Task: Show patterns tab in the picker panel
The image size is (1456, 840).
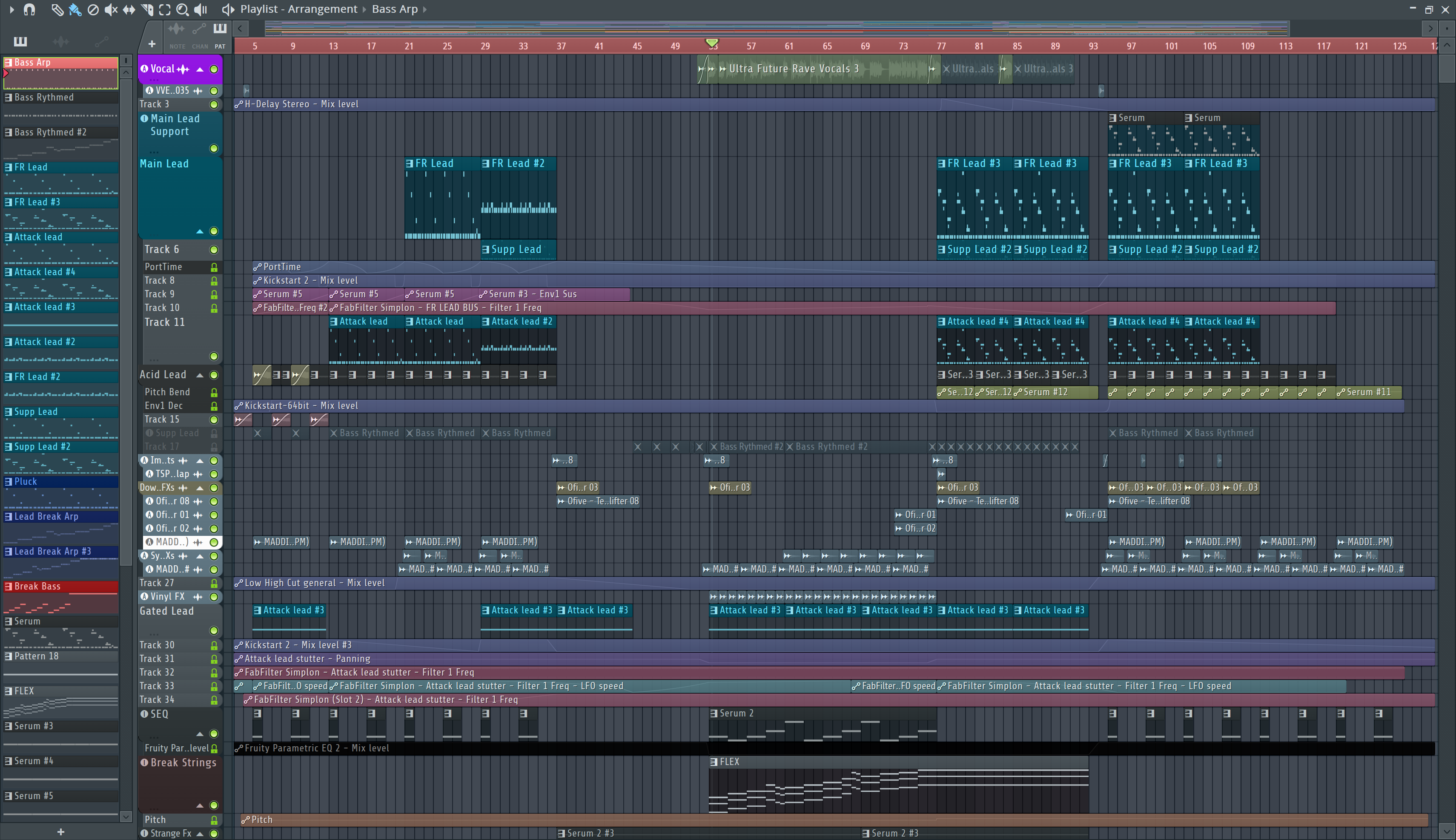Action: point(20,41)
